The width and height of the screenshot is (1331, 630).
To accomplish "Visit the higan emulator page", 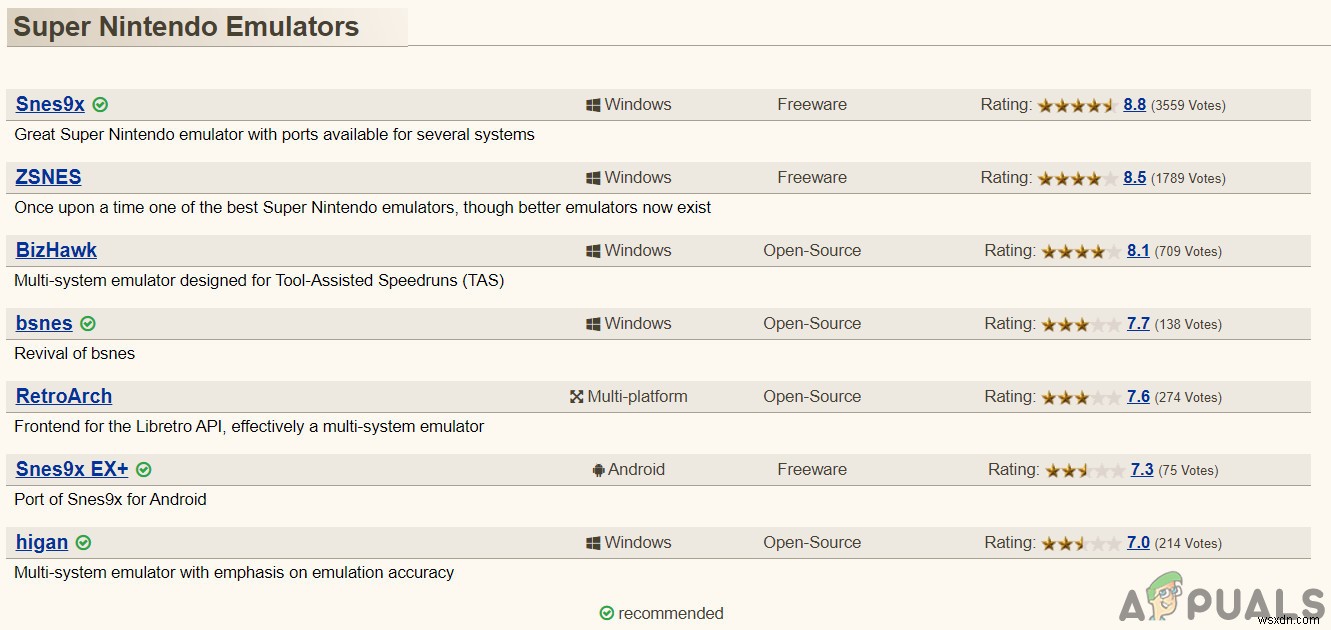I will click(x=42, y=542).
